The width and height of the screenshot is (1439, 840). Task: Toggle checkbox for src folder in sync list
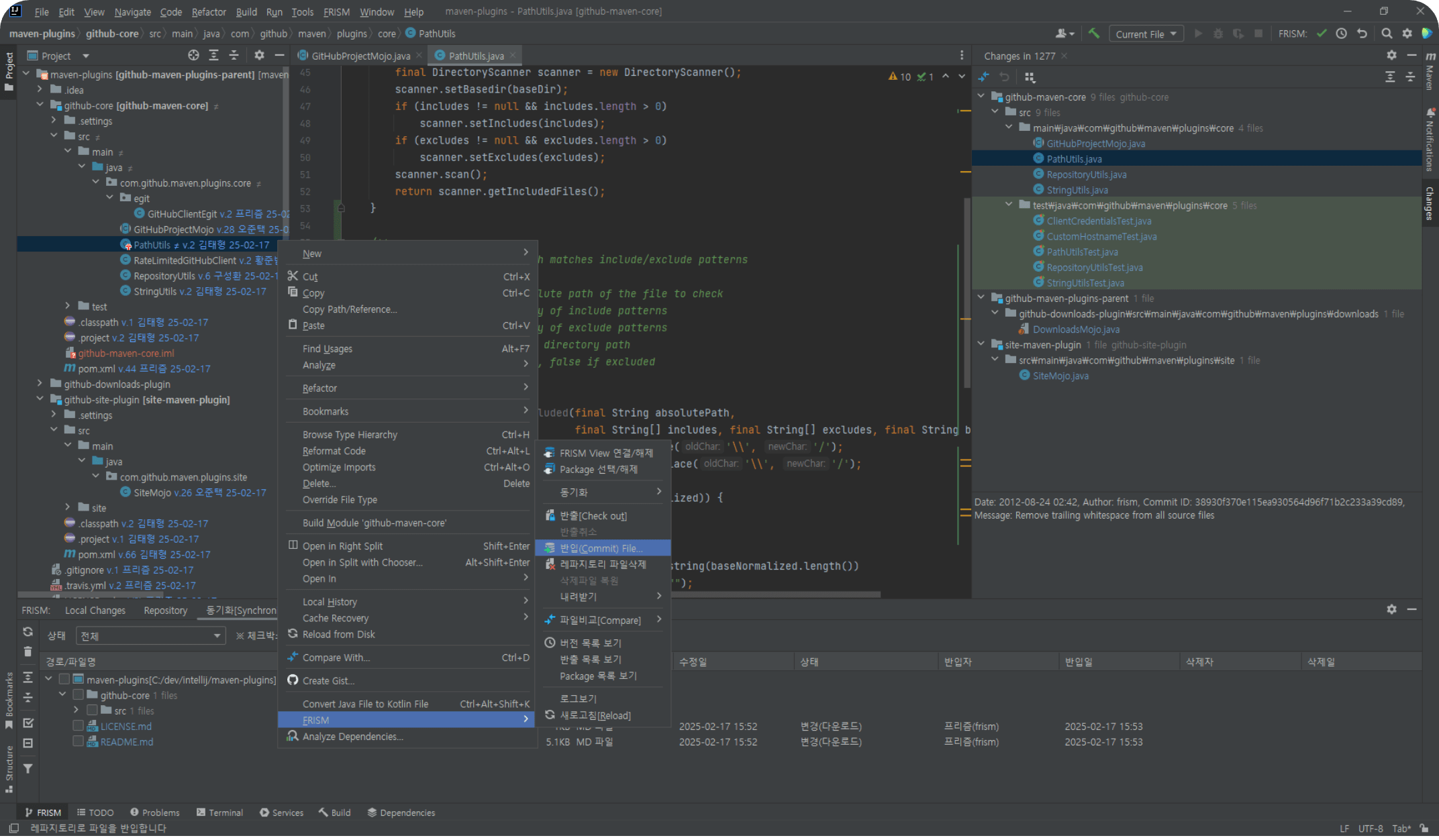[x=92, y=711]
